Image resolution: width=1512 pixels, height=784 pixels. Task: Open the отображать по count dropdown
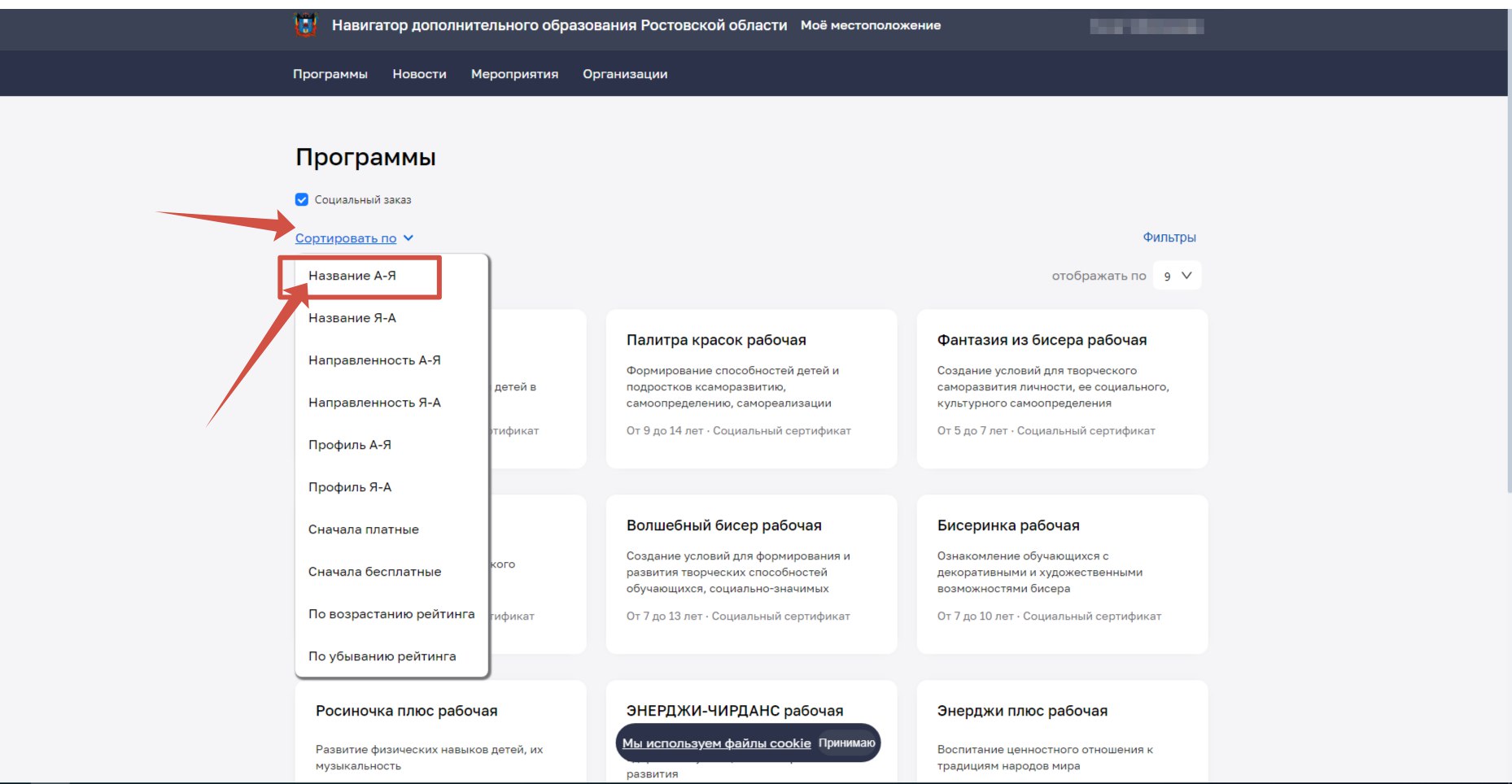[x=1177, y=276]
